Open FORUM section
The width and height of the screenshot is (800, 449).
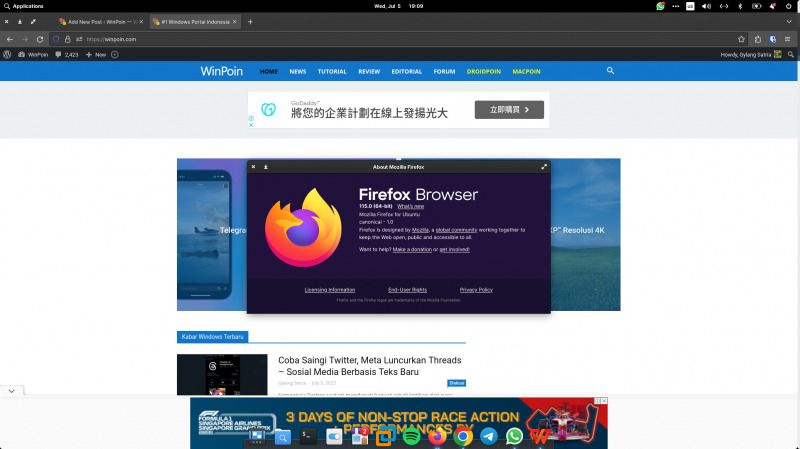[444, 71]
